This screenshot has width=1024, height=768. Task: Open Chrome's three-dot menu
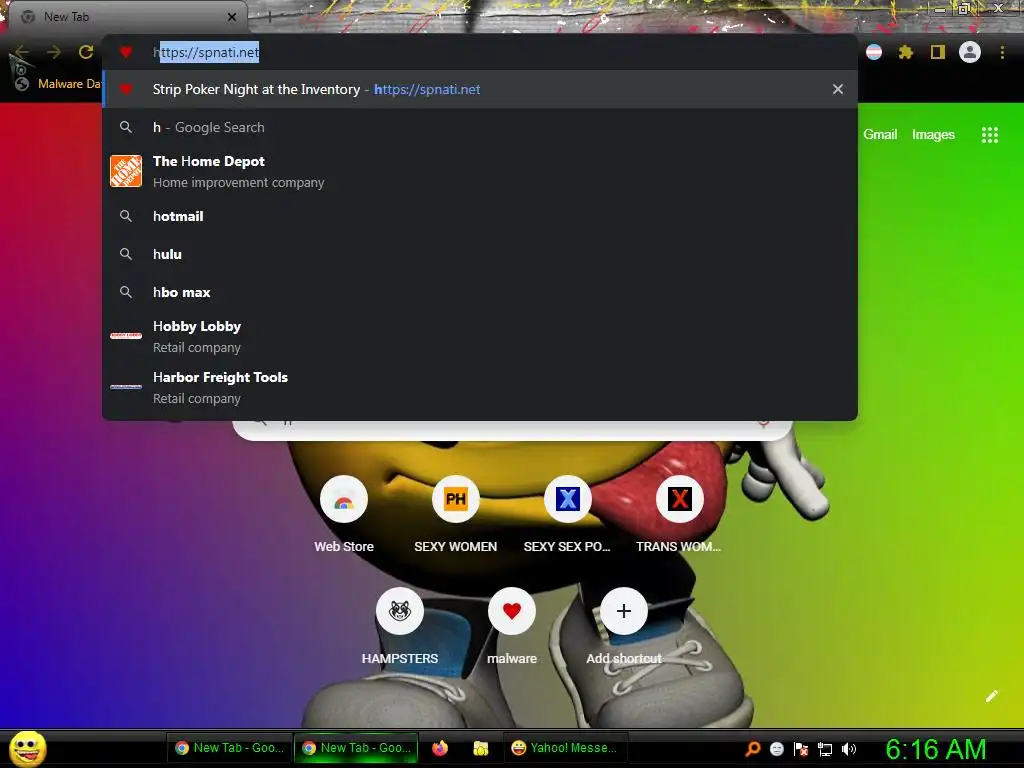coord(1002,52)
